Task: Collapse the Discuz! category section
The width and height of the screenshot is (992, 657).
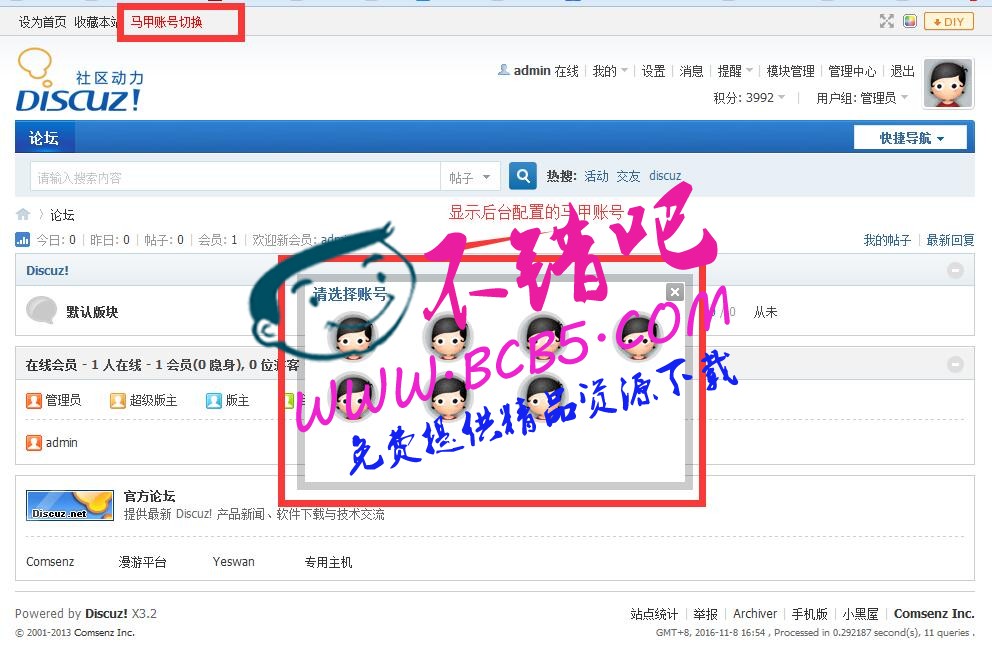Action: 955,270
